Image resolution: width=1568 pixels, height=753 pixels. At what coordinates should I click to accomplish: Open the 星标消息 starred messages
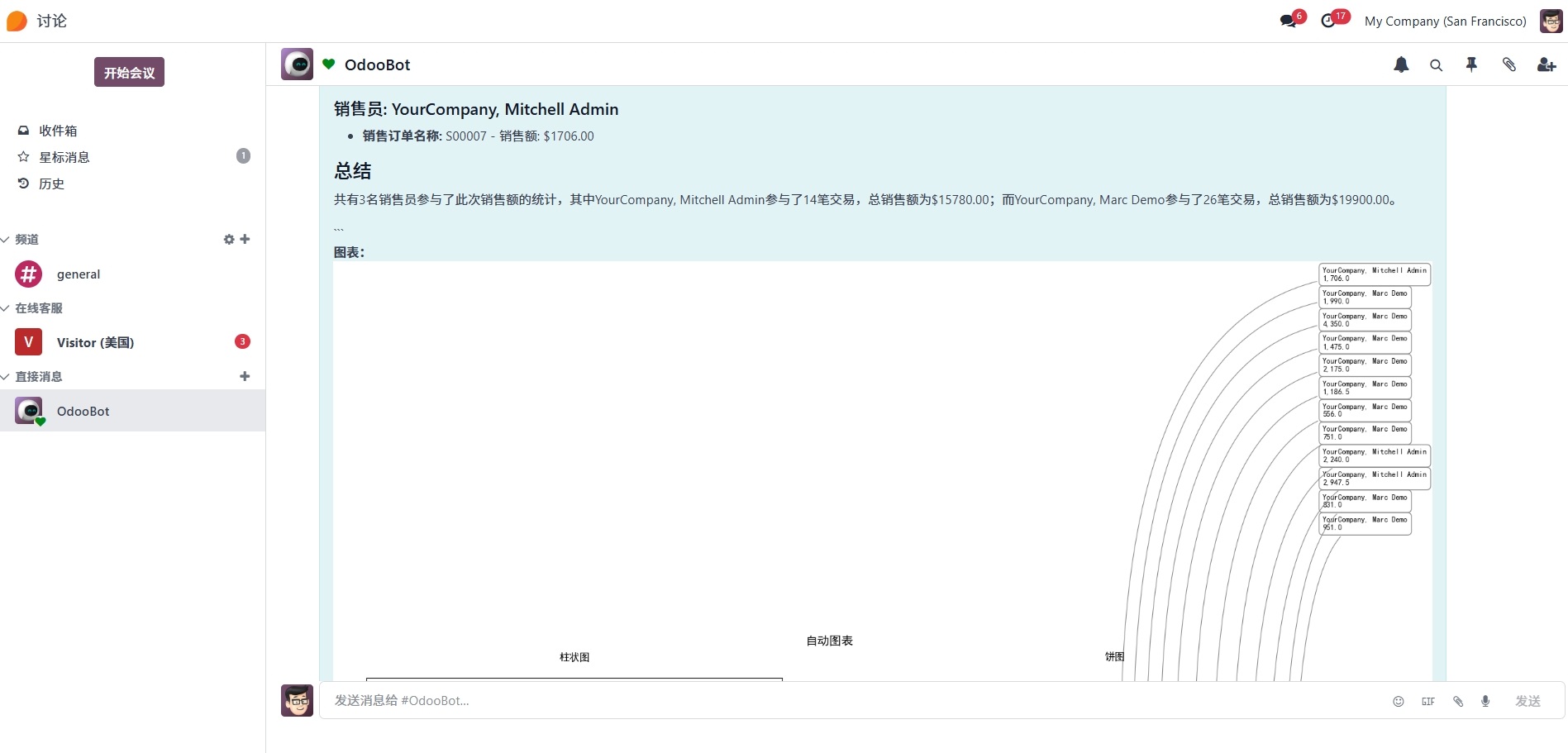pos(64,157)
